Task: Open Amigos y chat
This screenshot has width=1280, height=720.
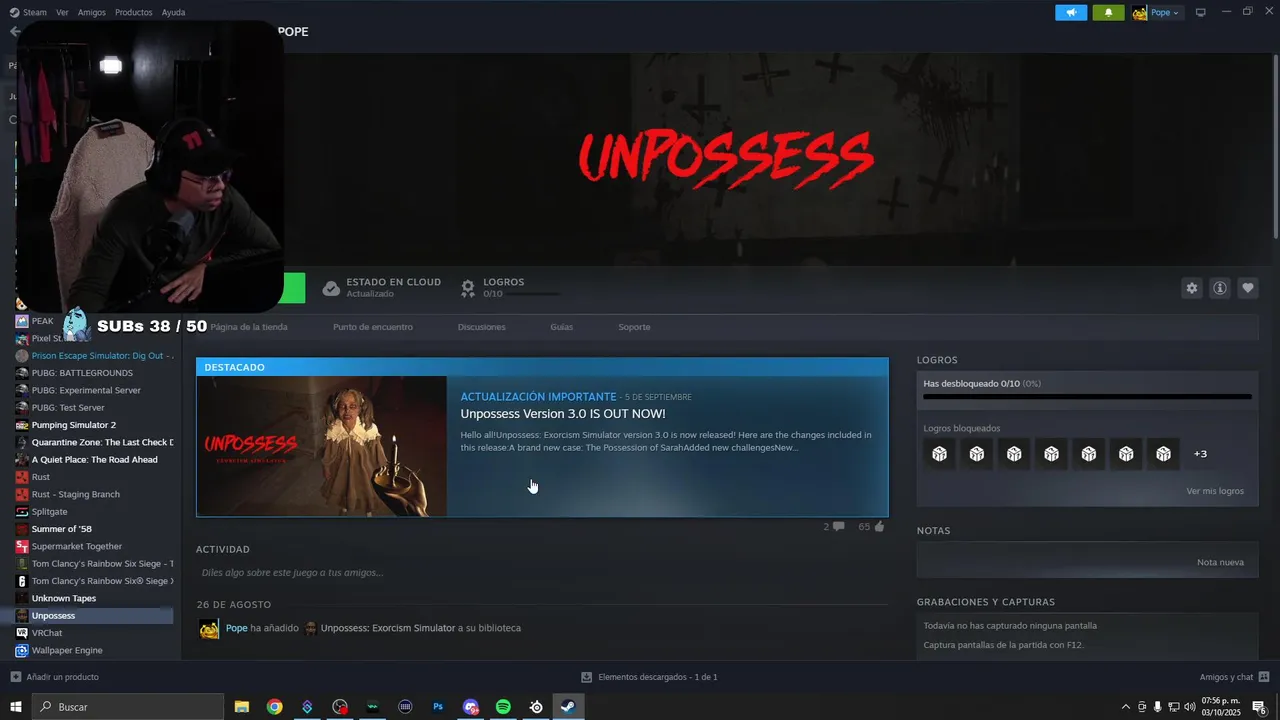Action: 1234,677
